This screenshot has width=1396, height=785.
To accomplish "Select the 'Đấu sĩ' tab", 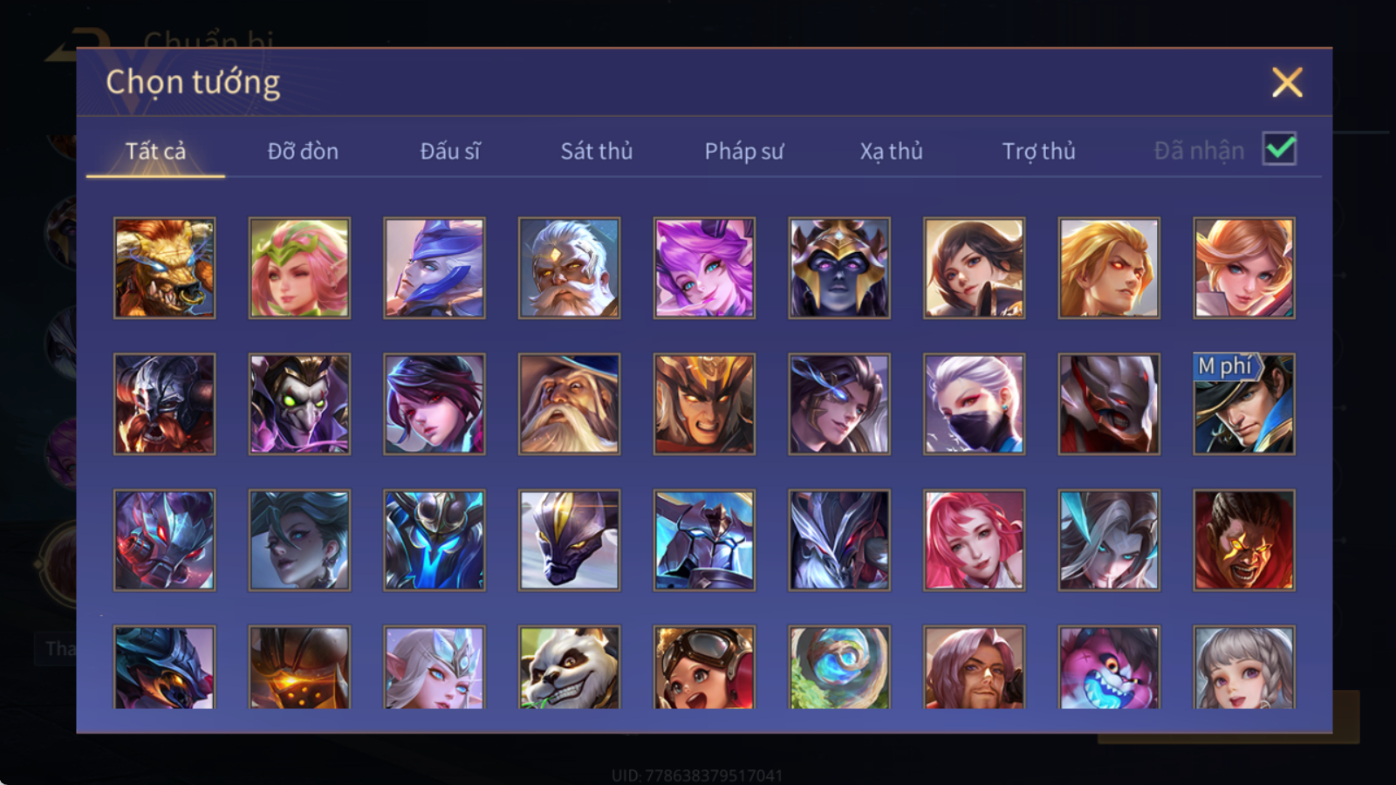I will click(450, 151).
